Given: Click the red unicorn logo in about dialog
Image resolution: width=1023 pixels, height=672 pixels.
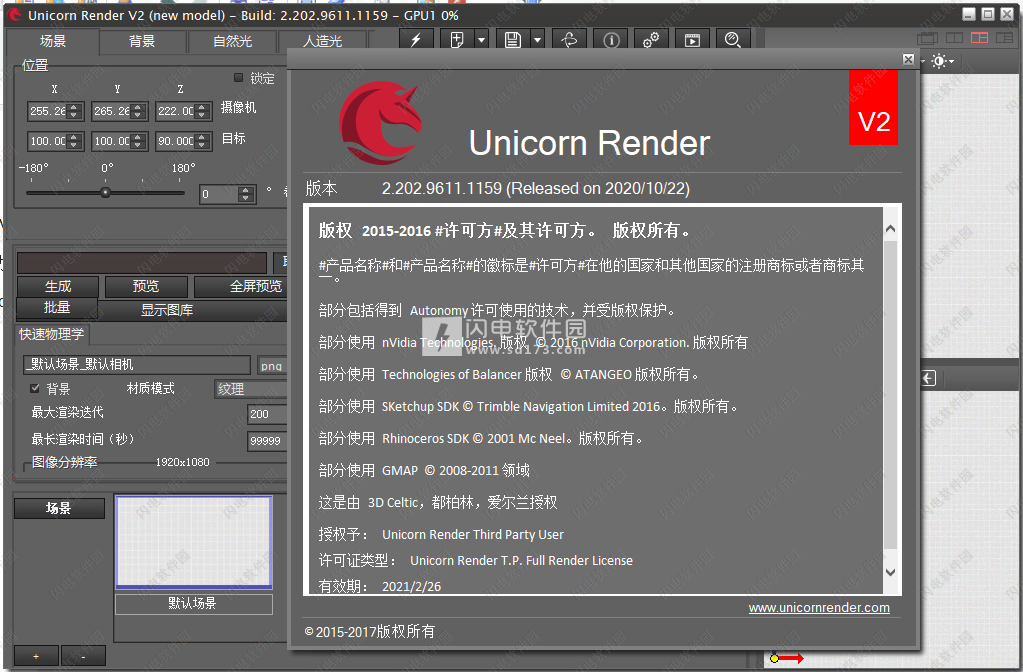Looking at the screenshot, I should coord(381,122).
